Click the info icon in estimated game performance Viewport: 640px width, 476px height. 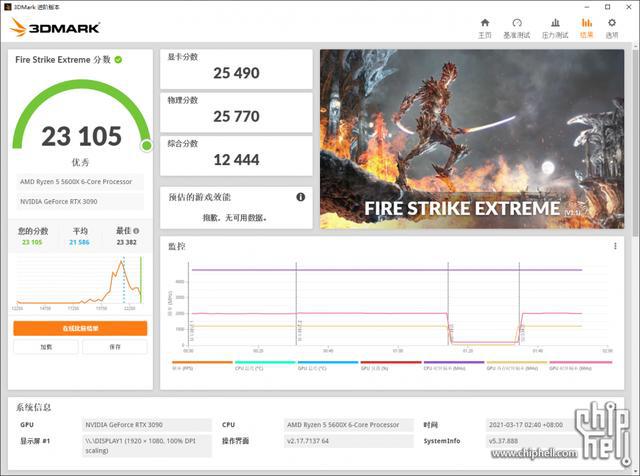tap(300, 197)
